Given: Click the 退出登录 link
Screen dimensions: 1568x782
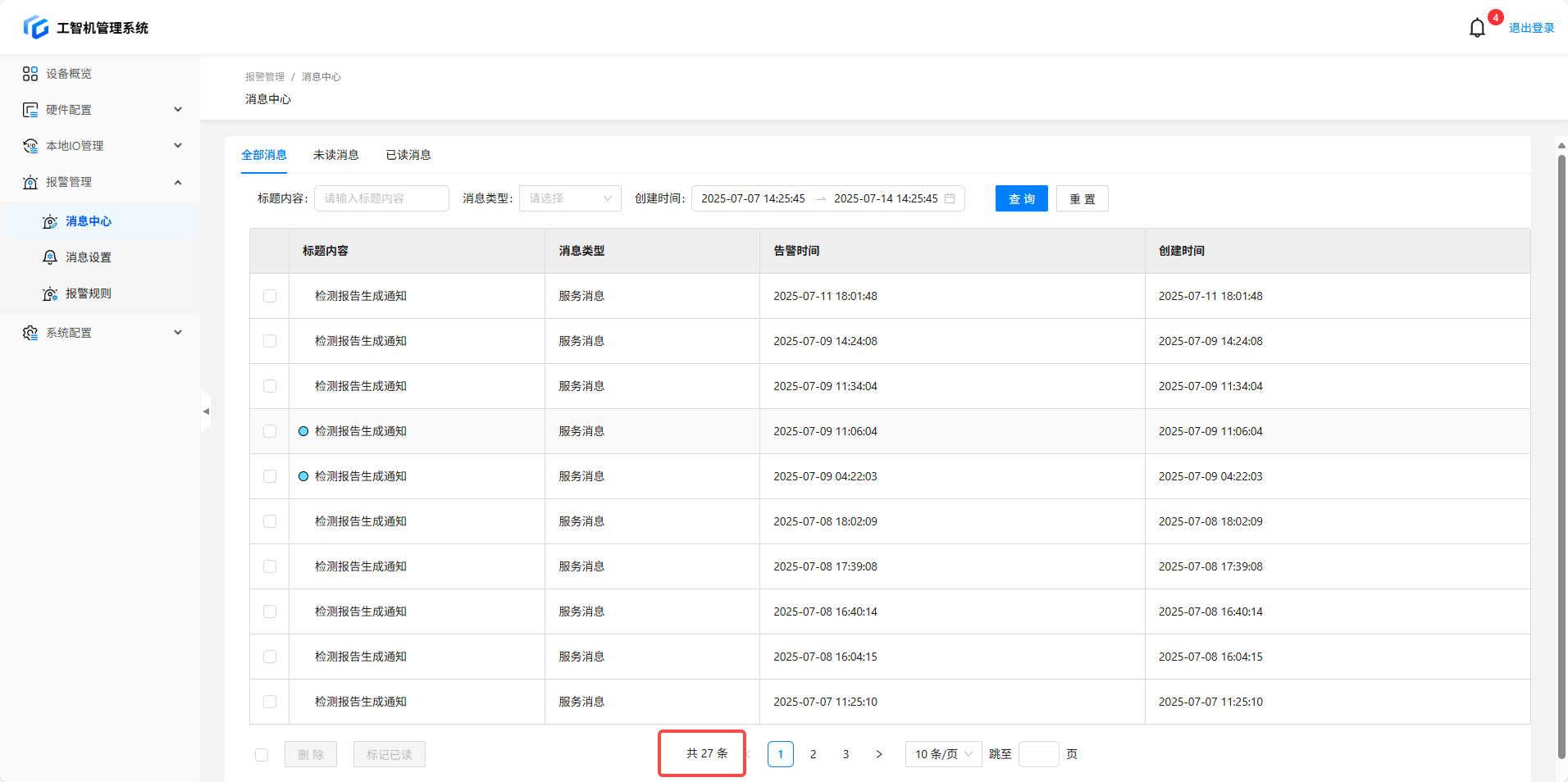Looking at the screenshot, I should point(1531,28).
